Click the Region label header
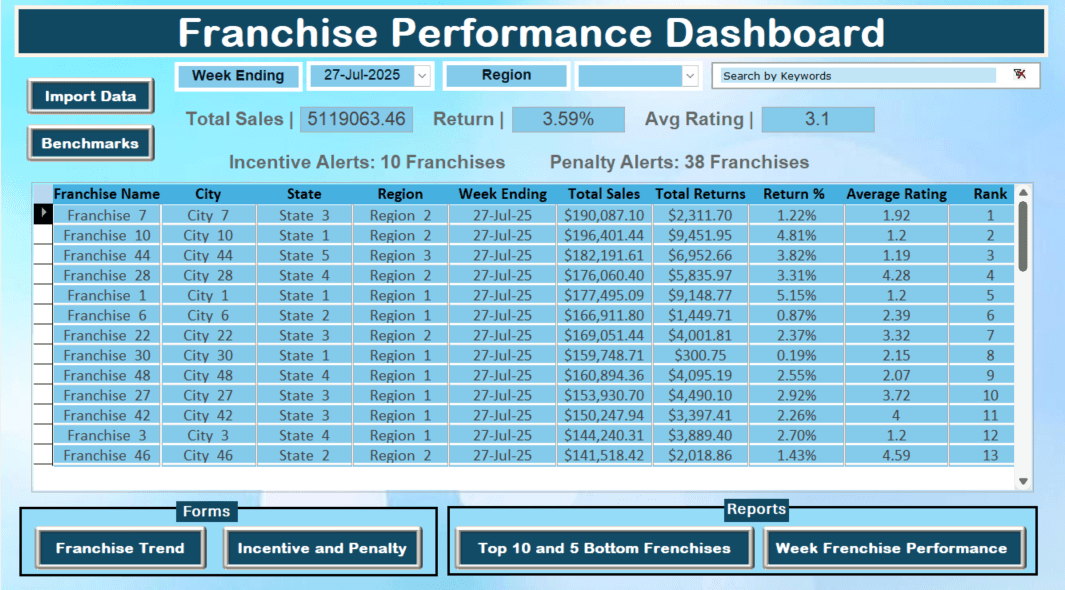 tap(506, 76)
